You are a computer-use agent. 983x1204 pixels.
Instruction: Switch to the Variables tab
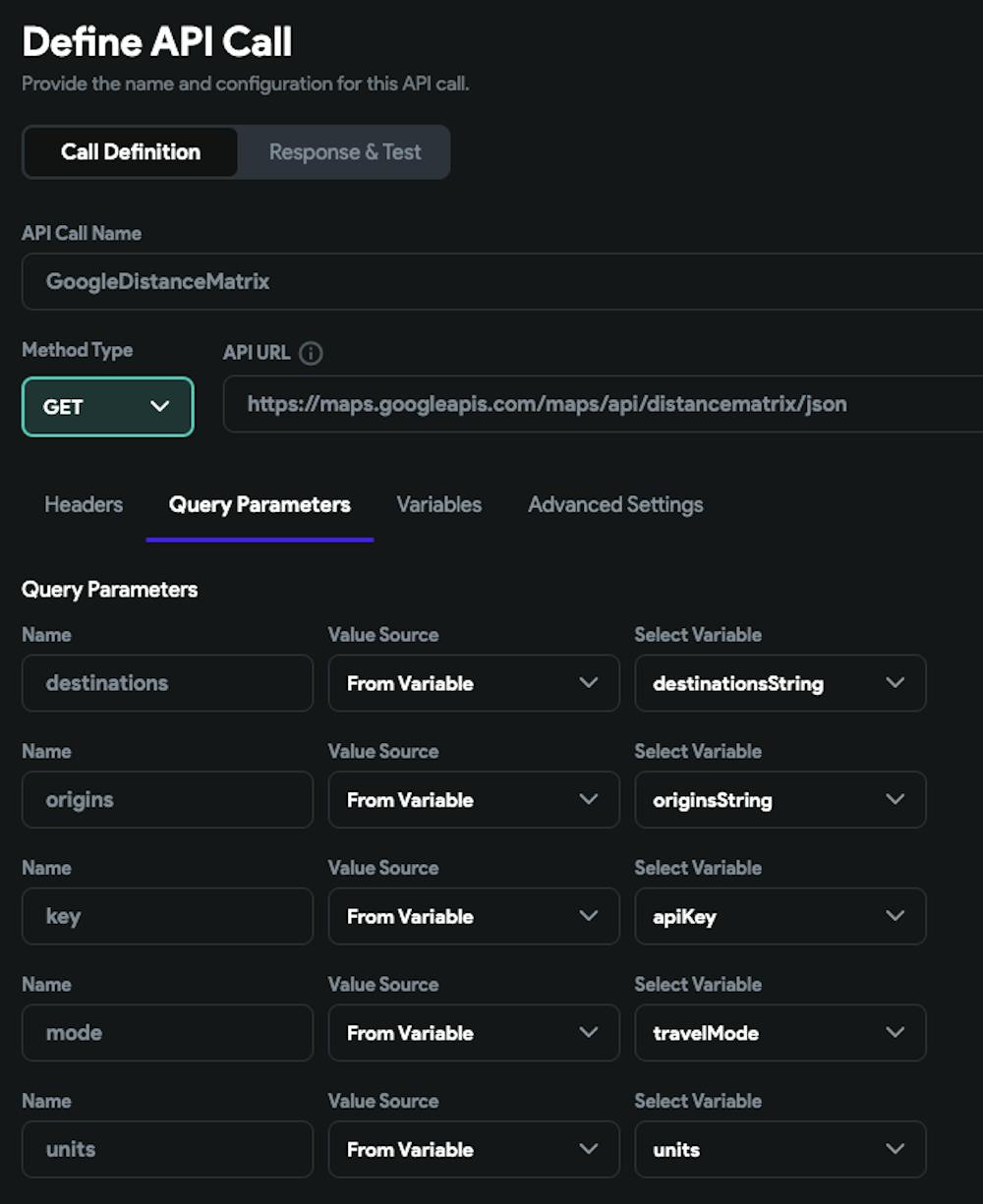[438, 505]
